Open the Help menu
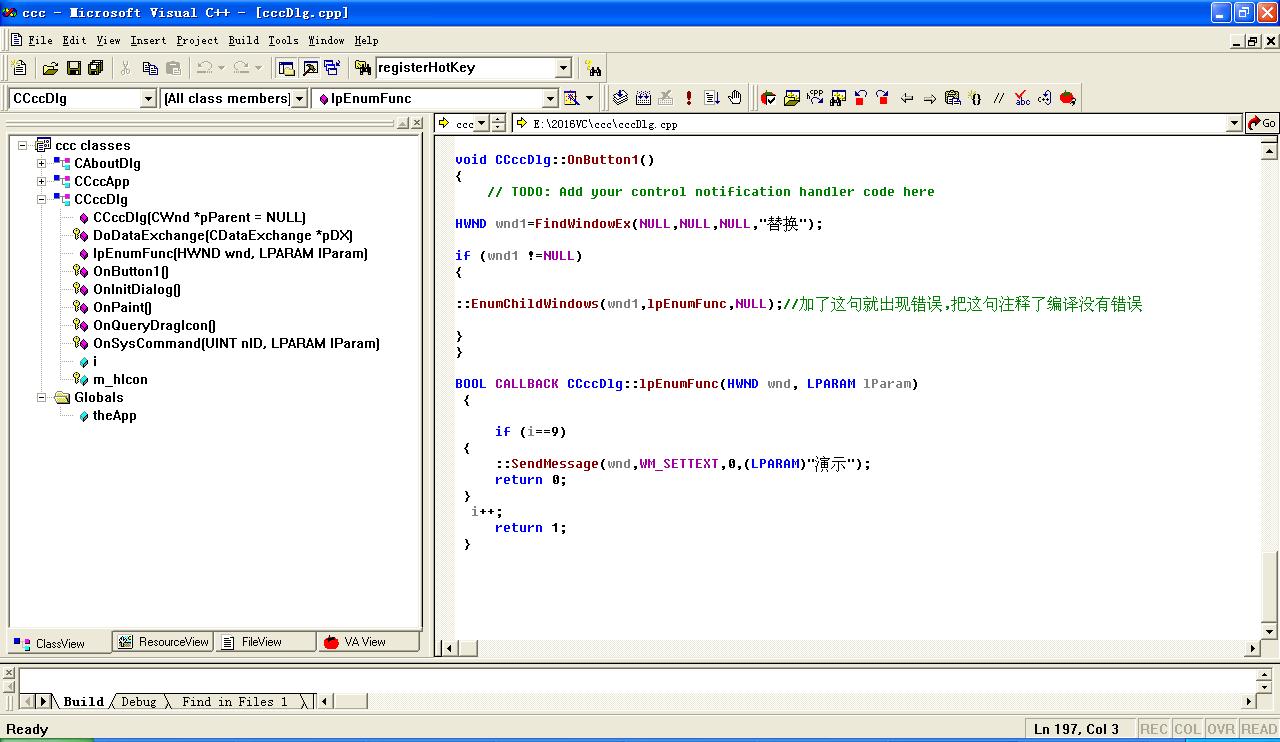 click(366, 40)
